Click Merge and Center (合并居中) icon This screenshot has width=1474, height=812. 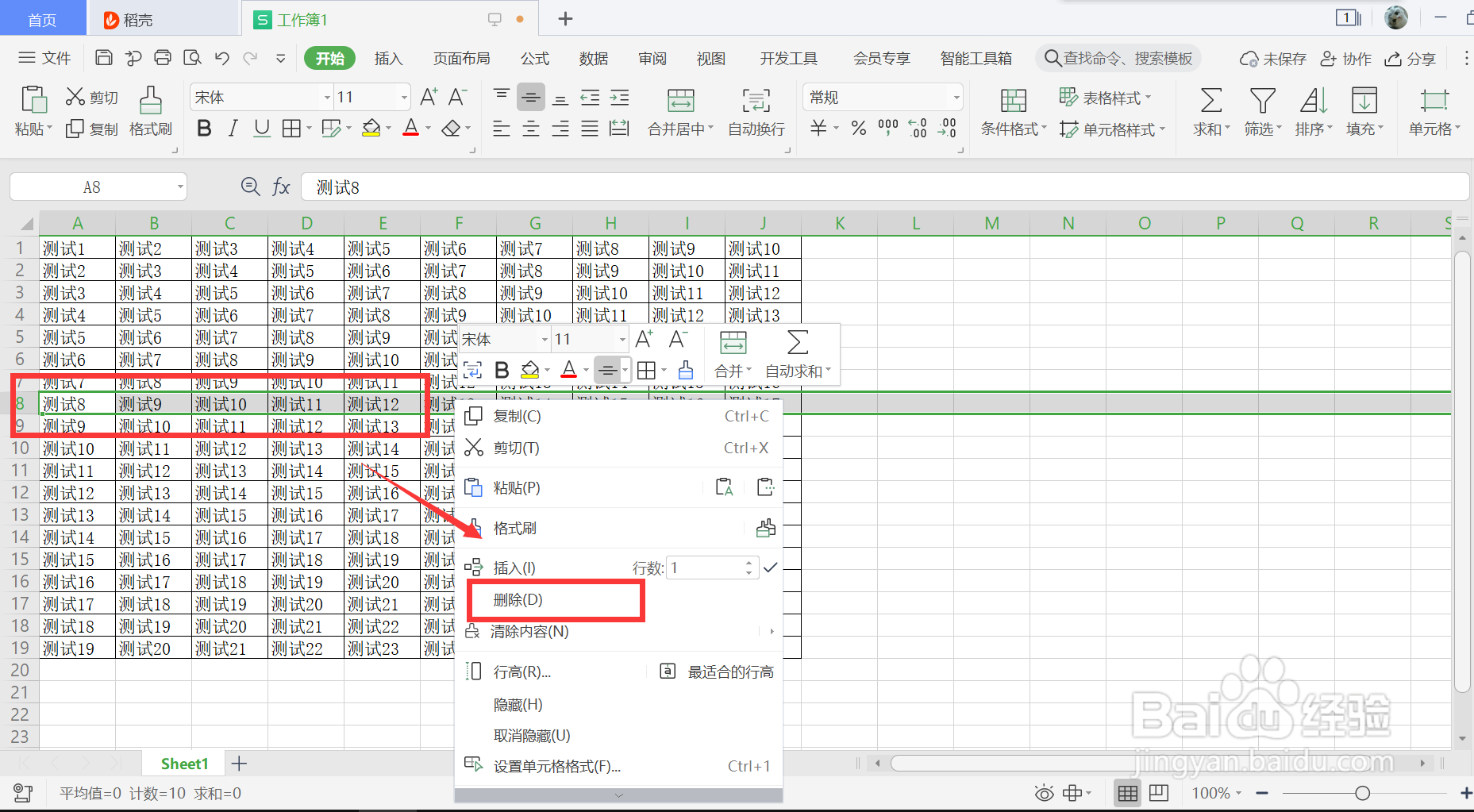coord(680,101)
